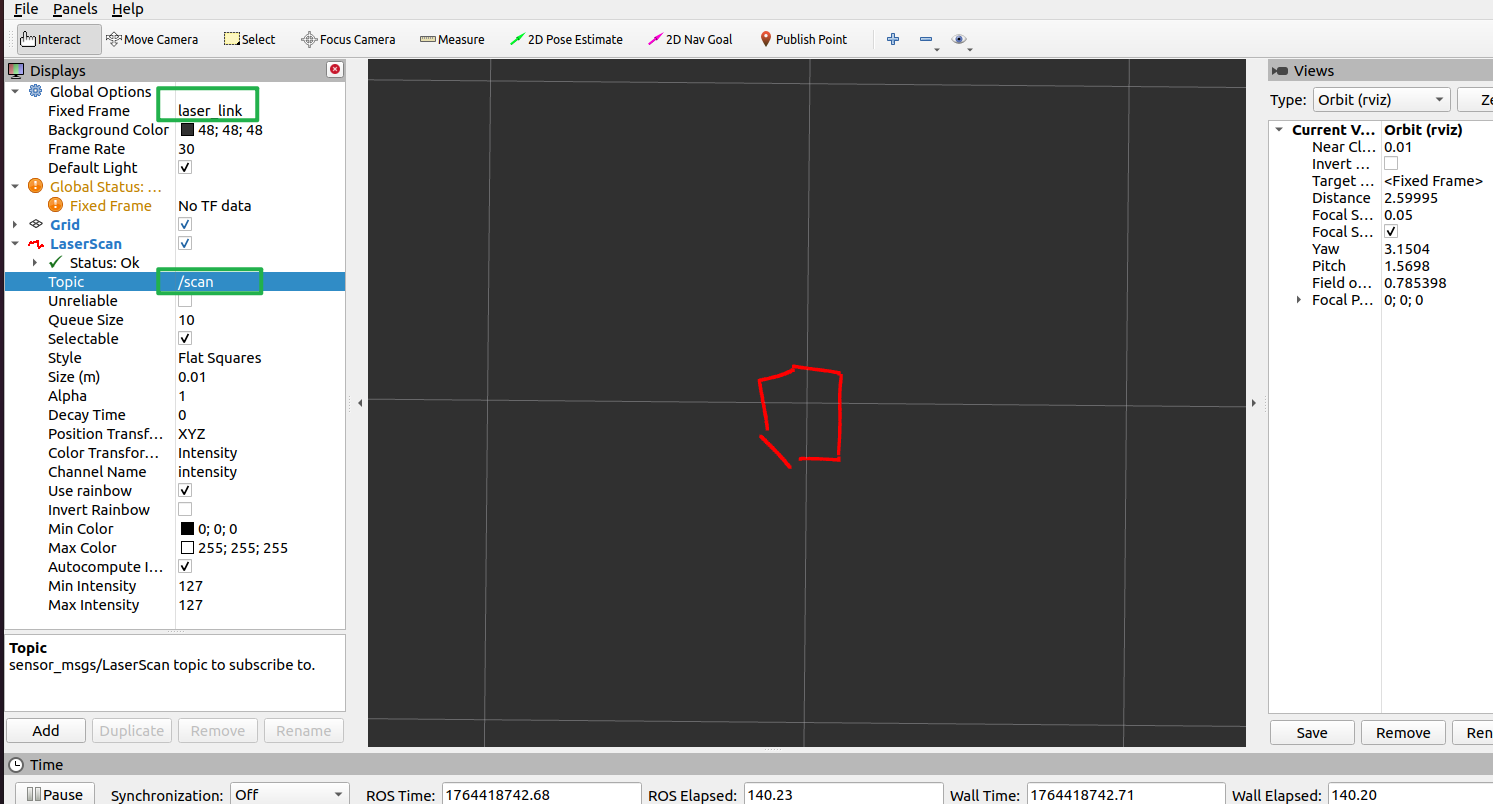The height and width of the screenshot is (804, 1493).
Task: Click the blue plus add-tool icon
Action: [893, 40]
